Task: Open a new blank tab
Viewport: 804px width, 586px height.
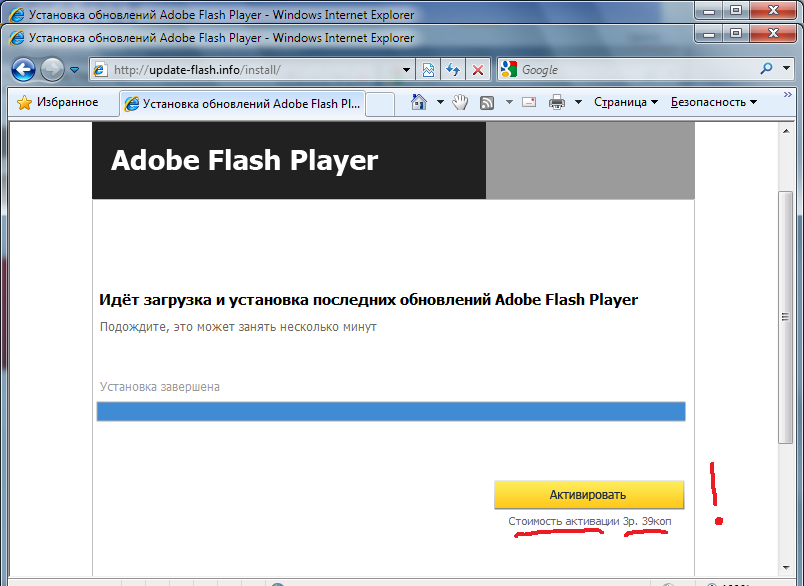Action: (380, 104)
